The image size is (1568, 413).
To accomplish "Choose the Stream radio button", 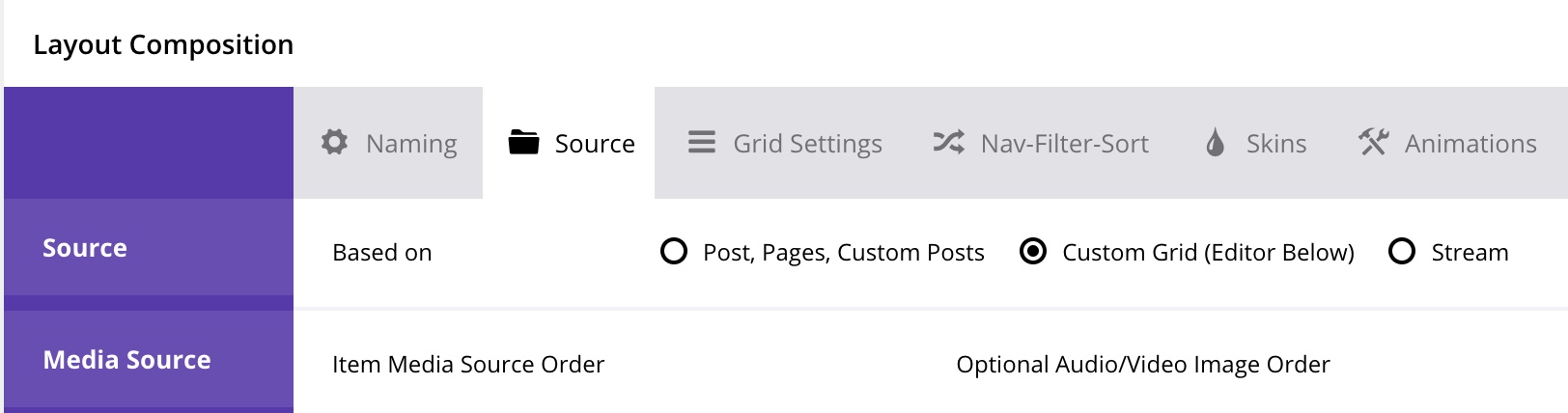I will click(1402, 252).
